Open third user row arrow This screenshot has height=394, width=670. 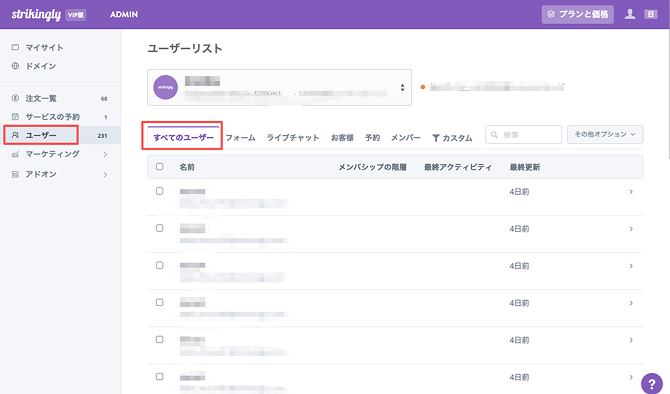[x=631, y=266]
